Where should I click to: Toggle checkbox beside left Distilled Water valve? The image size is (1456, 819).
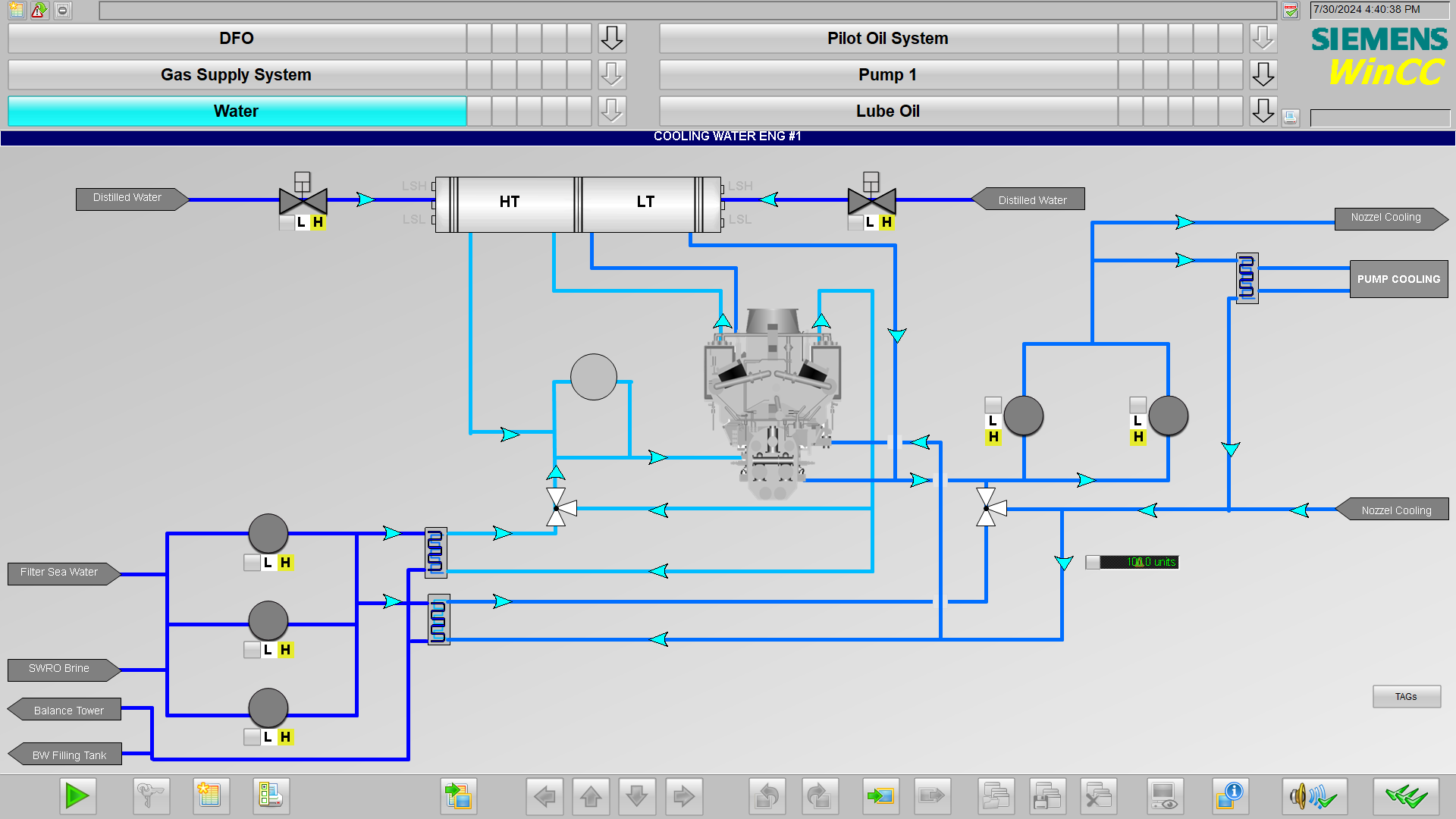[286, 222]
